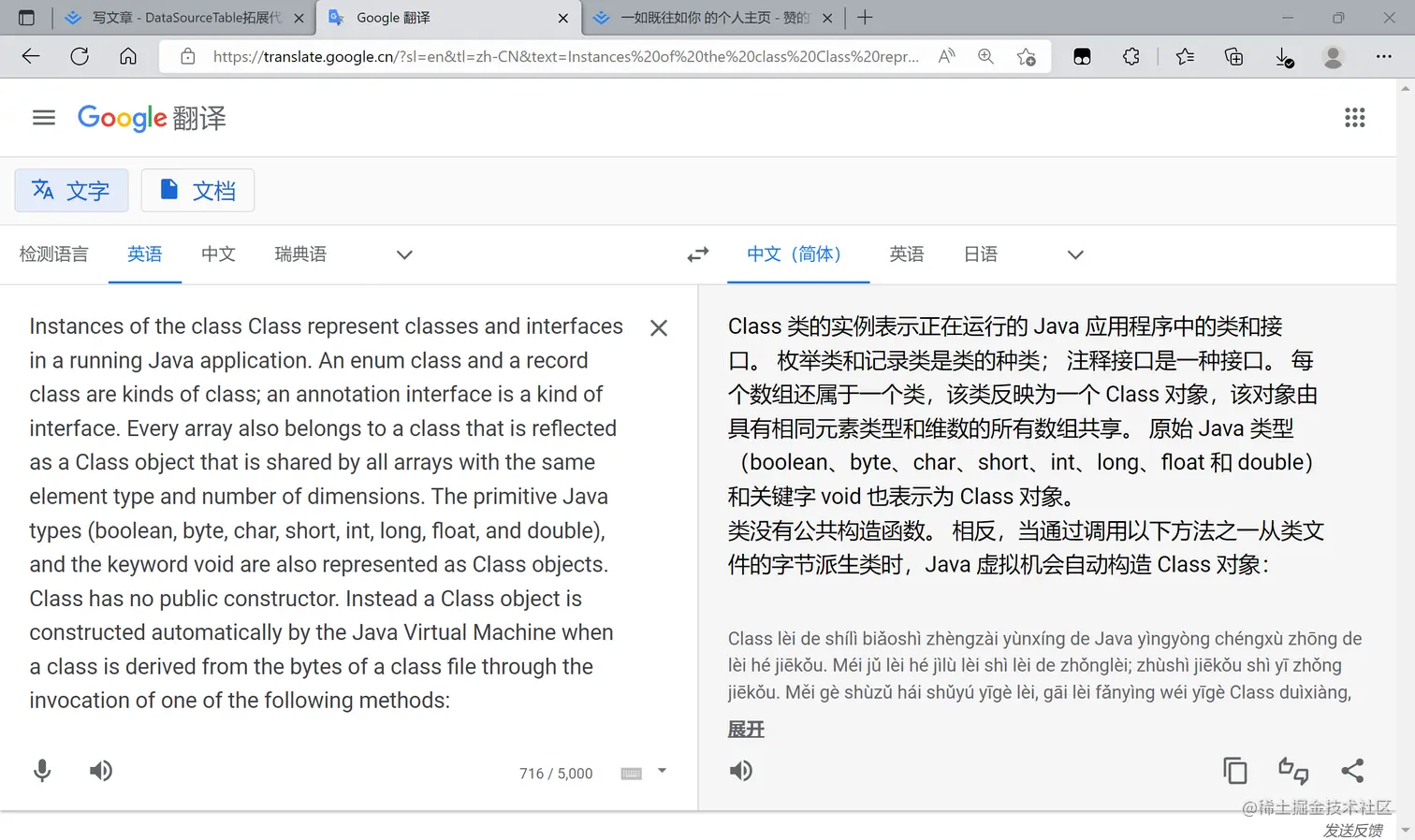This screenshot has width=1415, height=840.
Task: Open the browser profile avatar
Action: [x=1334, y=57]
